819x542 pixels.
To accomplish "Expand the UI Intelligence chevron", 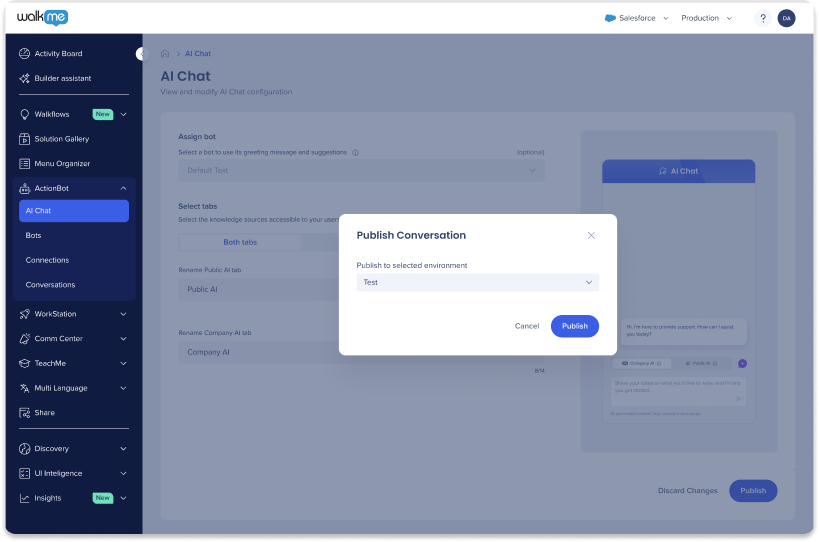I will click(124, 473).
